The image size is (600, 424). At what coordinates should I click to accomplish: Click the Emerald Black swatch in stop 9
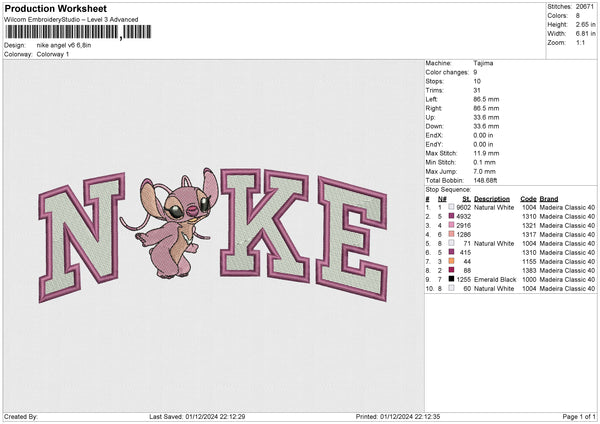(452, 279)
